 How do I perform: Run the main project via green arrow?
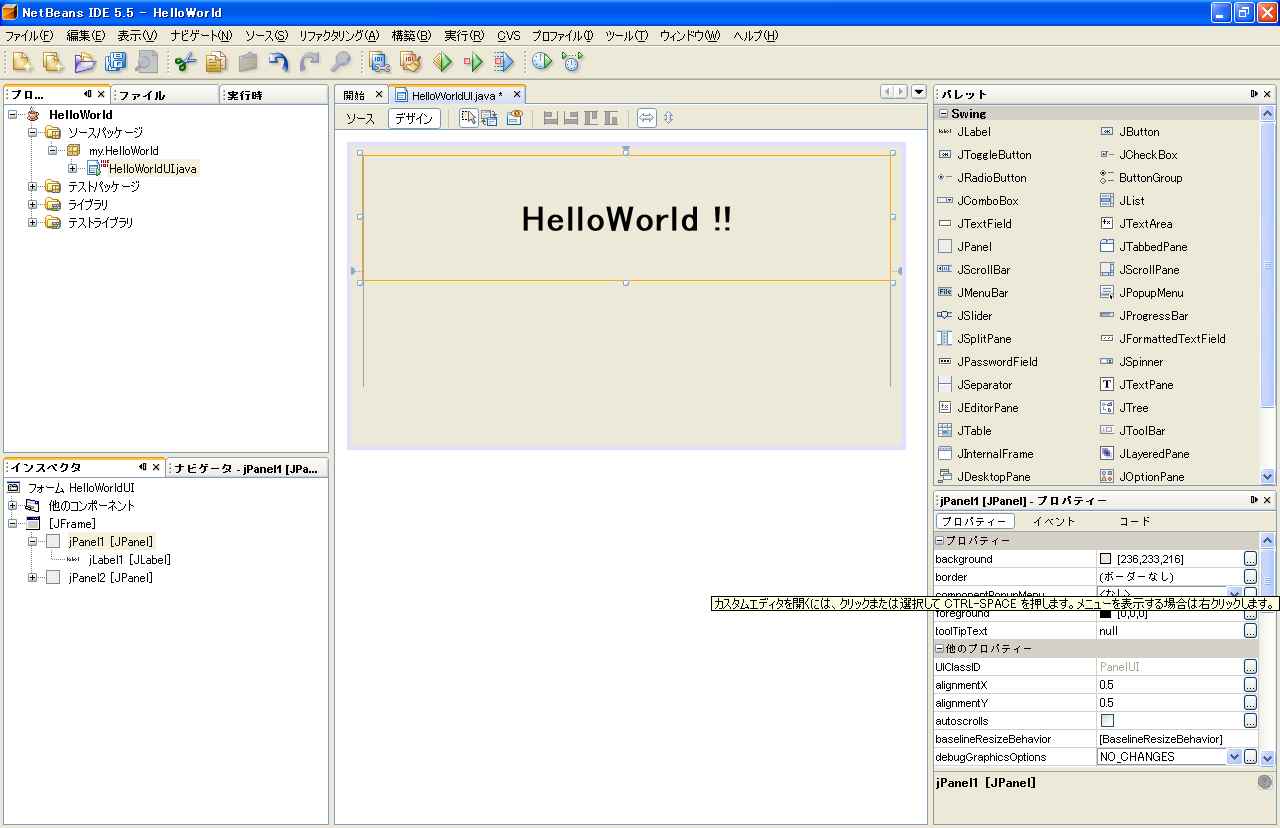[x=443, y=62]
